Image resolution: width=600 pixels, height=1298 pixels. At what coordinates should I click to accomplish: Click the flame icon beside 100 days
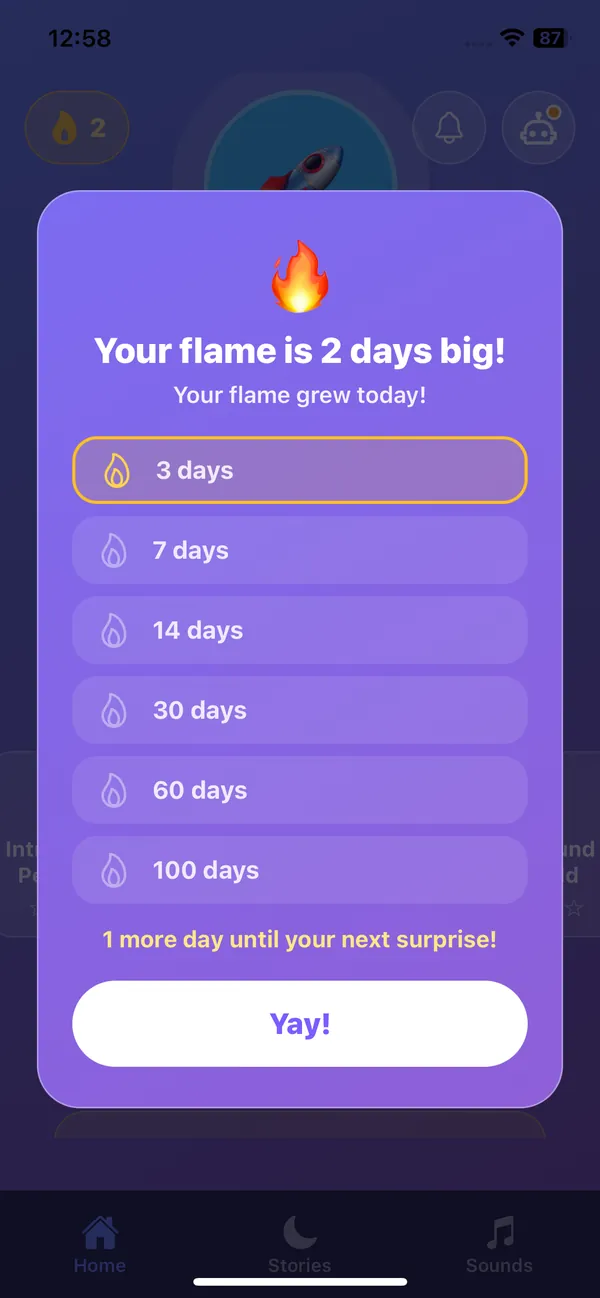point(114,870)
